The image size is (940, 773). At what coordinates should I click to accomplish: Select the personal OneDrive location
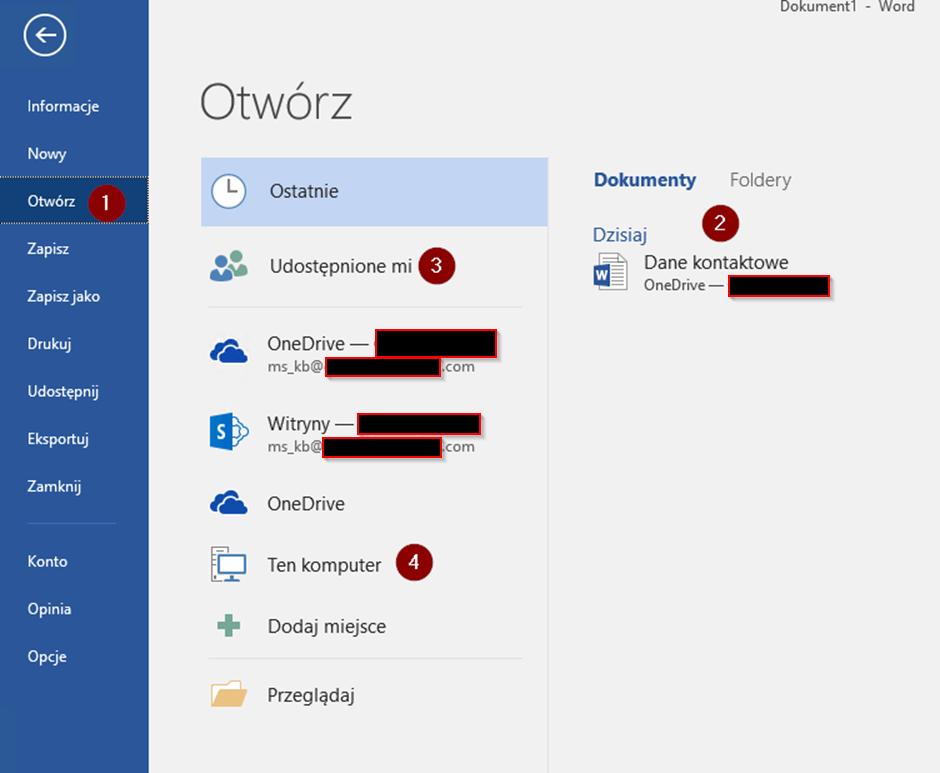pyautogui.click(x=374, y=504)
